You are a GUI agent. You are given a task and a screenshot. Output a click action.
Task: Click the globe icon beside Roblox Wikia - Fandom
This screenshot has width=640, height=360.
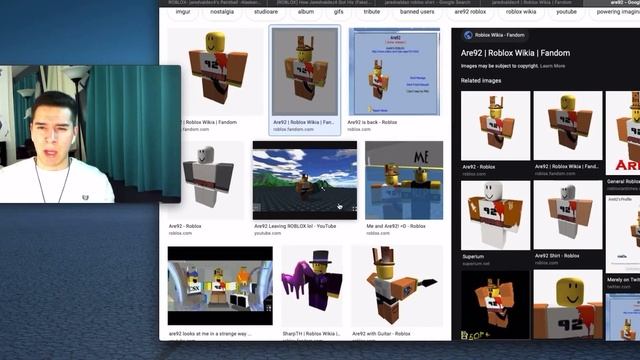[468, 35]
